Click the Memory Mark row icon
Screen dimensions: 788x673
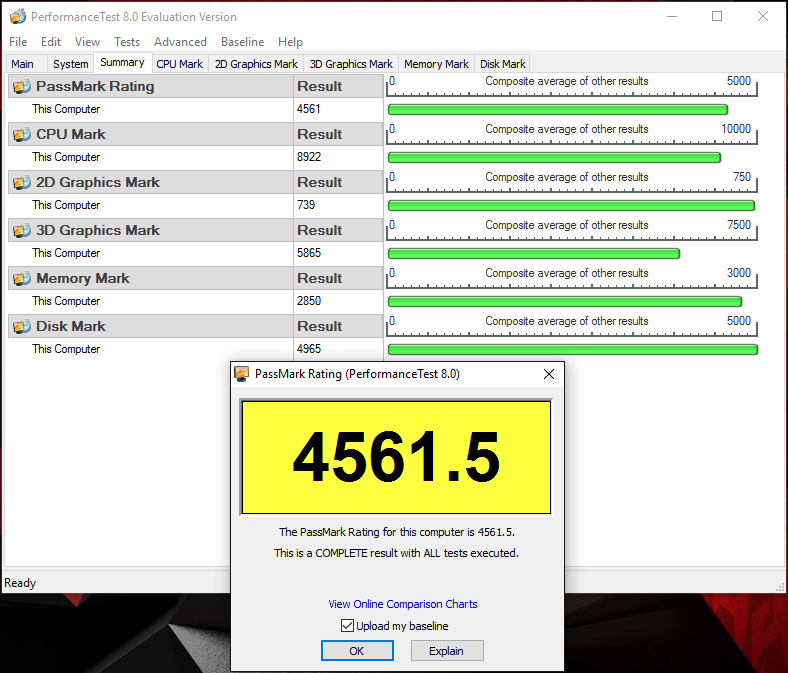[22, 278]
